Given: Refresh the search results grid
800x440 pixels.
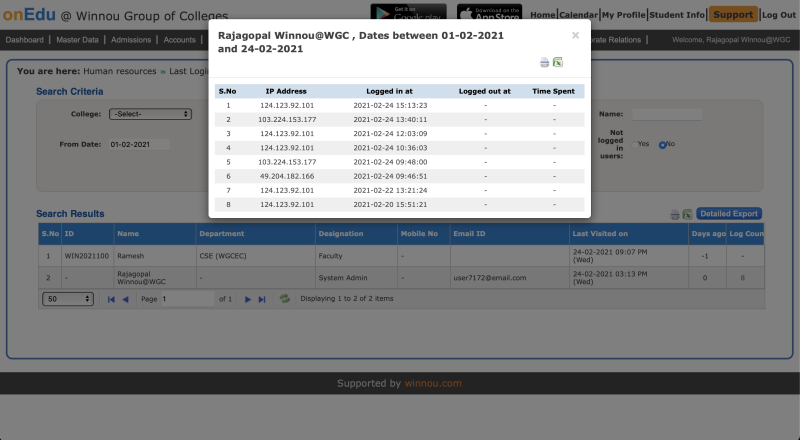Looking at the screenshot, I should coord(285,299).
